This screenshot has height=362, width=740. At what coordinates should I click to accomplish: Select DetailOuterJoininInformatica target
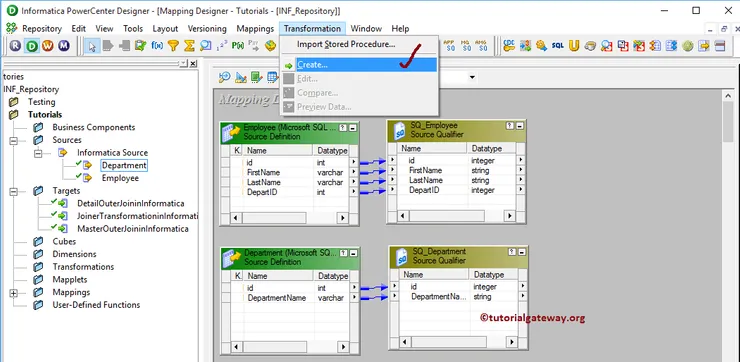(131, 204)
